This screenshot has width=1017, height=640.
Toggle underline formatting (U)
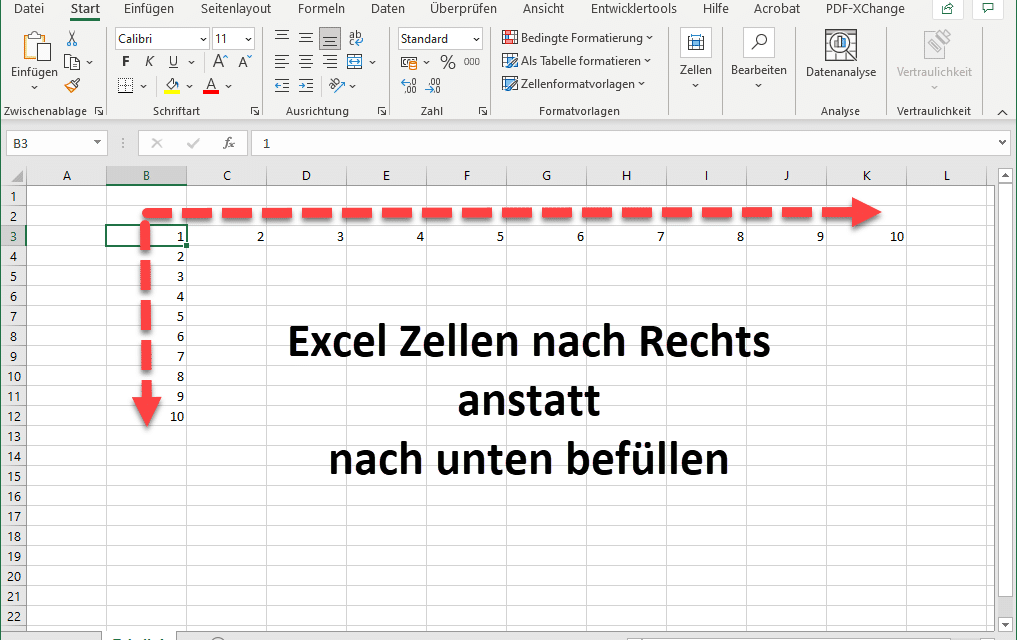173,62
